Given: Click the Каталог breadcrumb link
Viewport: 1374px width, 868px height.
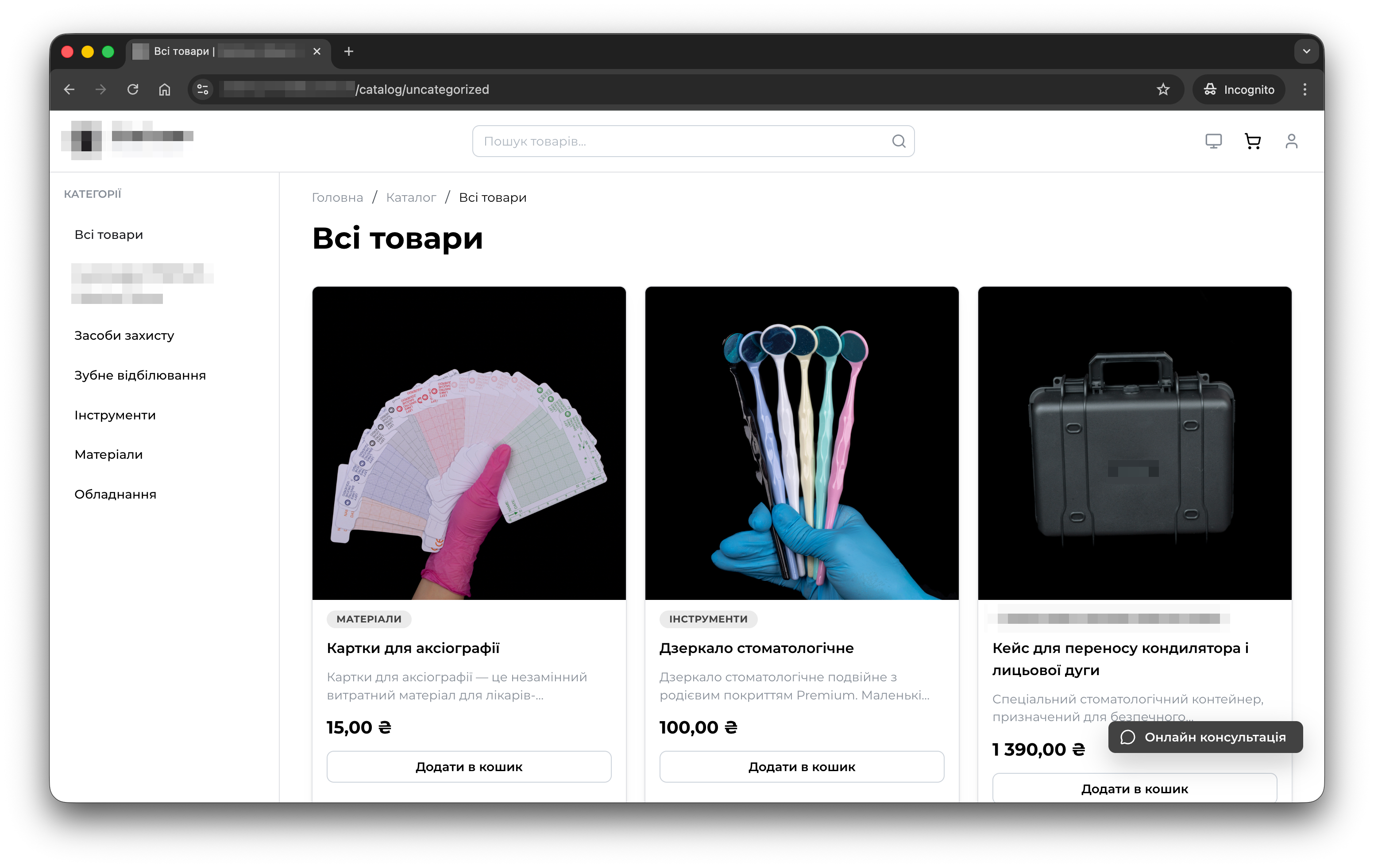Looking at the screenshot, I should pyautogui.click(x=410, y=197).
